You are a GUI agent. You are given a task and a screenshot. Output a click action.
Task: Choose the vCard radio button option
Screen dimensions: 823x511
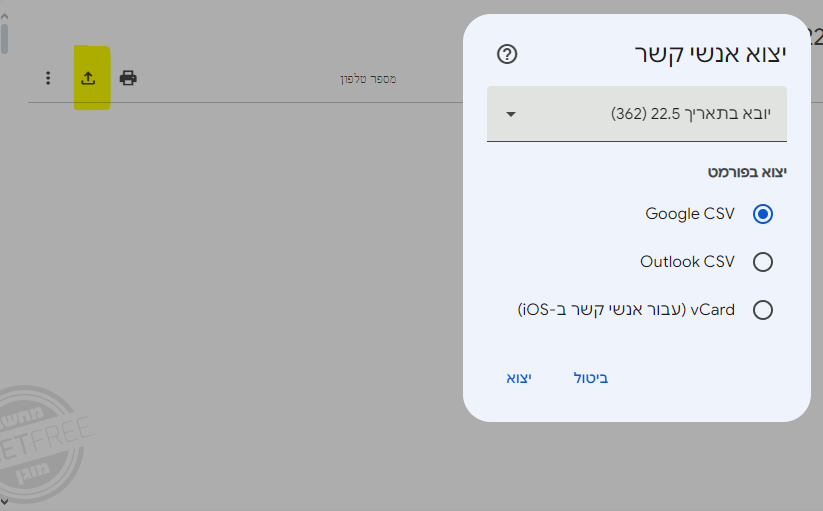(x=763, y=310)
